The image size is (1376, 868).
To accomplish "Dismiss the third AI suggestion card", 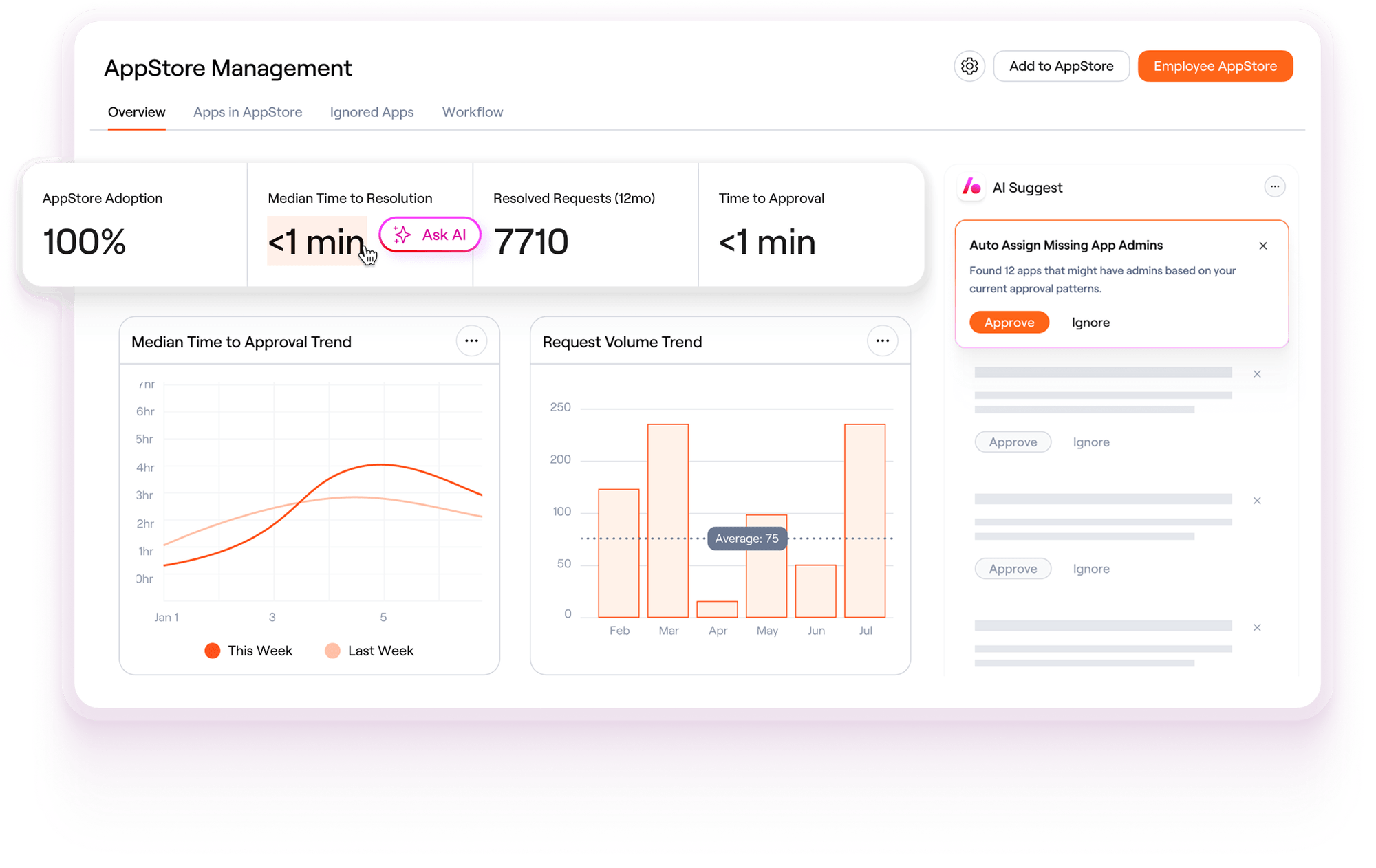I will click(1257, 501).
